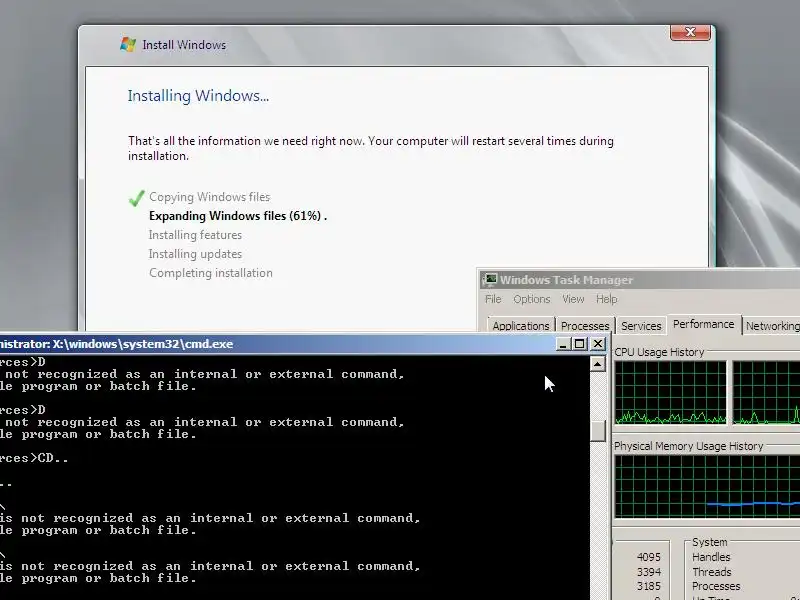Close the cmd.exe window
The image size is (800, 600).
[597, 344]
